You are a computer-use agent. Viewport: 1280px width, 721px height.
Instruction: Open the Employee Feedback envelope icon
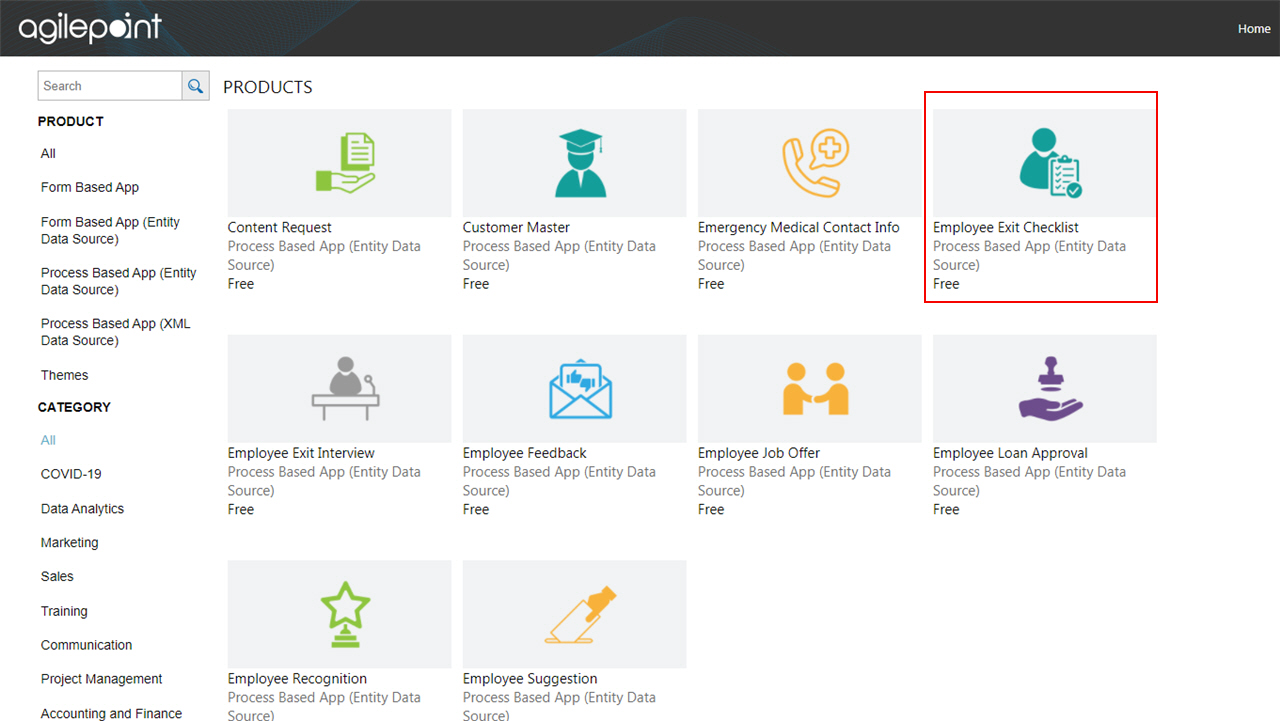tap(581, 390)
